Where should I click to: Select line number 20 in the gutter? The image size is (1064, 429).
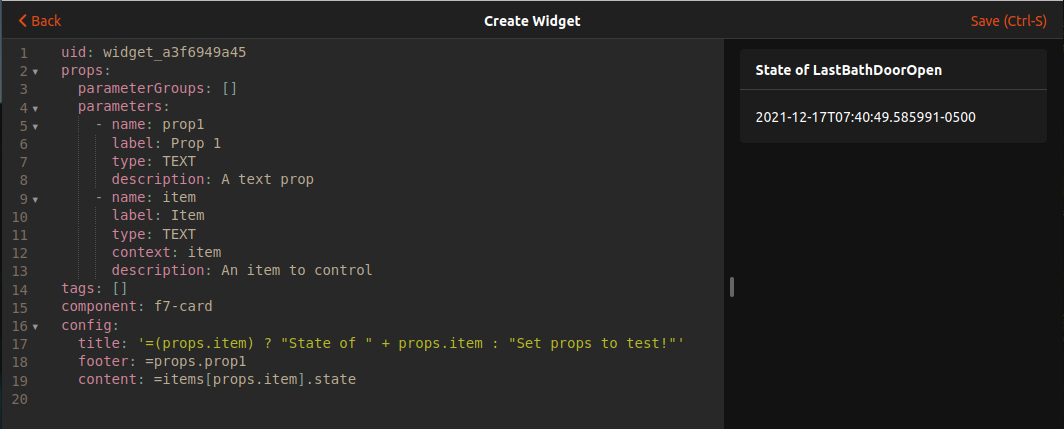tap(22, 399)
